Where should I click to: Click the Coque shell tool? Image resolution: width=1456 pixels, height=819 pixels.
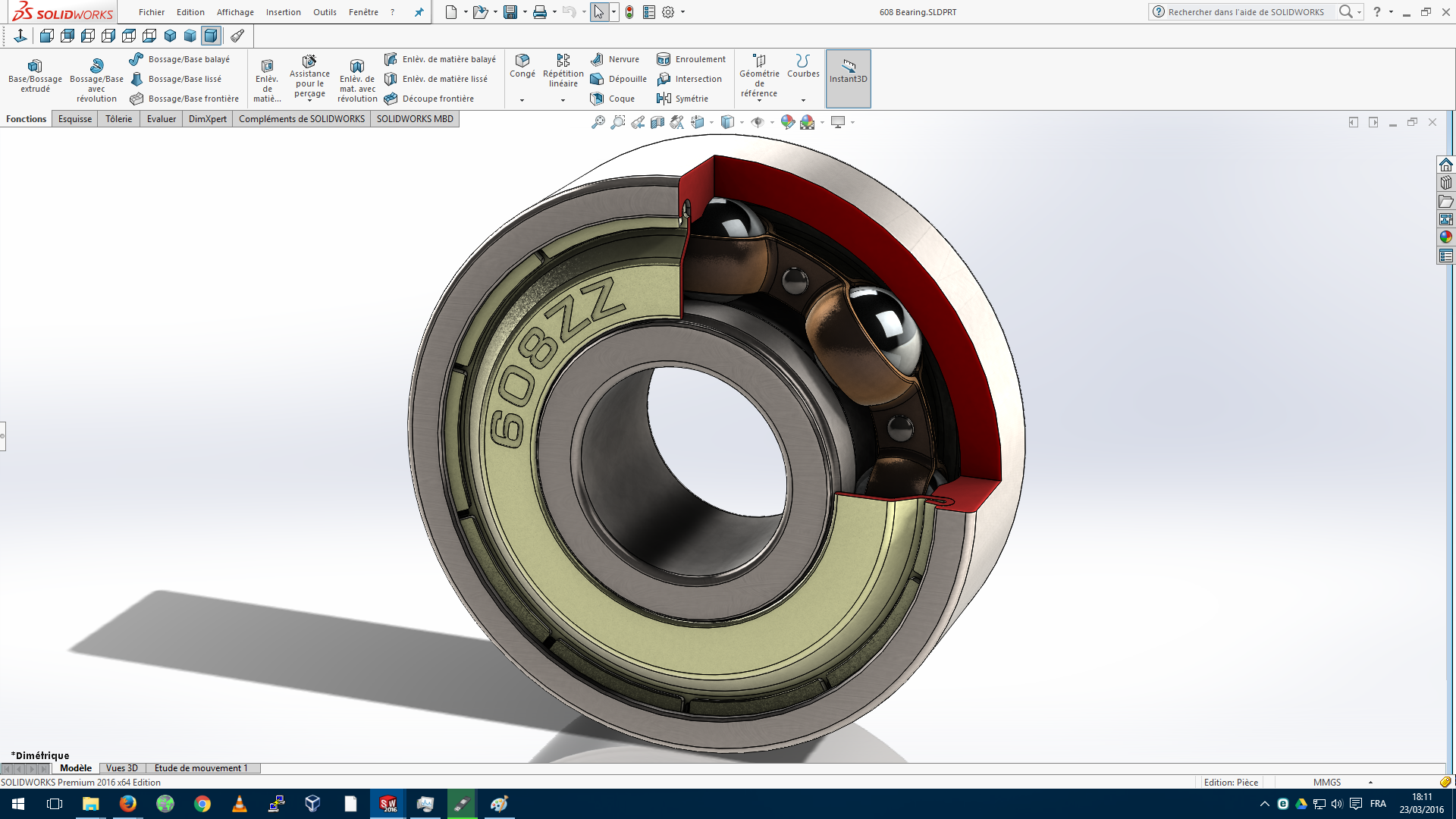pyautogui.click(x=613, y=99)
